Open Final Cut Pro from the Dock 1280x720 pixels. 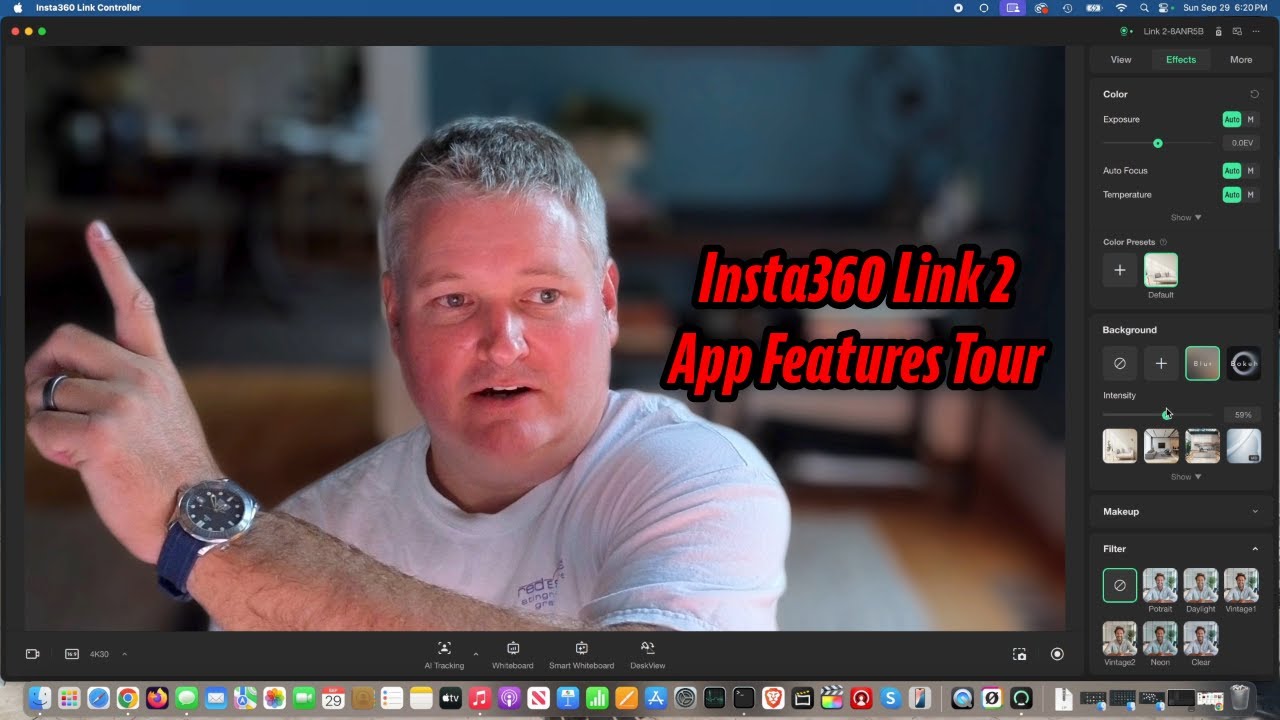click(x=831, y=698)
